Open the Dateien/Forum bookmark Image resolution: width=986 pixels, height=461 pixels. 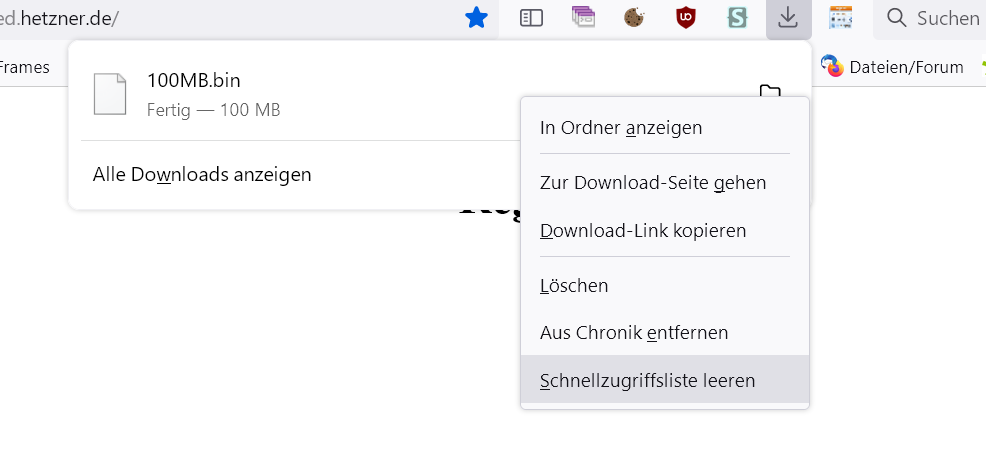click(893, 67)
